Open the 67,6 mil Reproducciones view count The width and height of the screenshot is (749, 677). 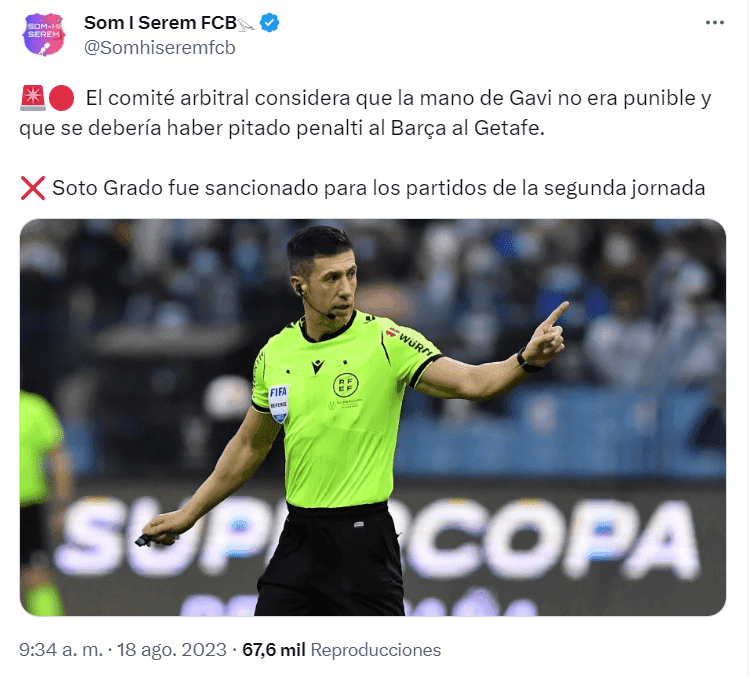click(x=342, y=650)
